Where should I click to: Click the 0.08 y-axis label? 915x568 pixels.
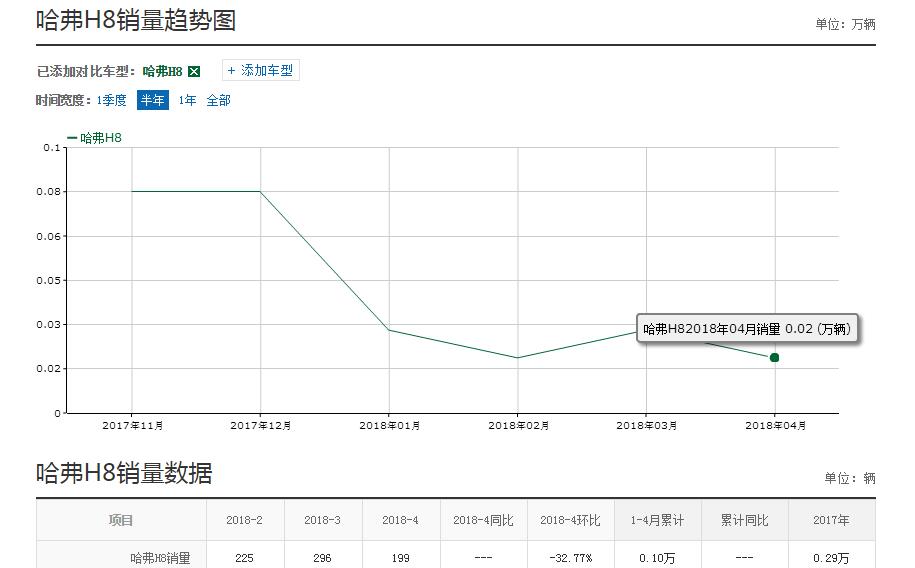pyautogui.click(x=48, y=191)
